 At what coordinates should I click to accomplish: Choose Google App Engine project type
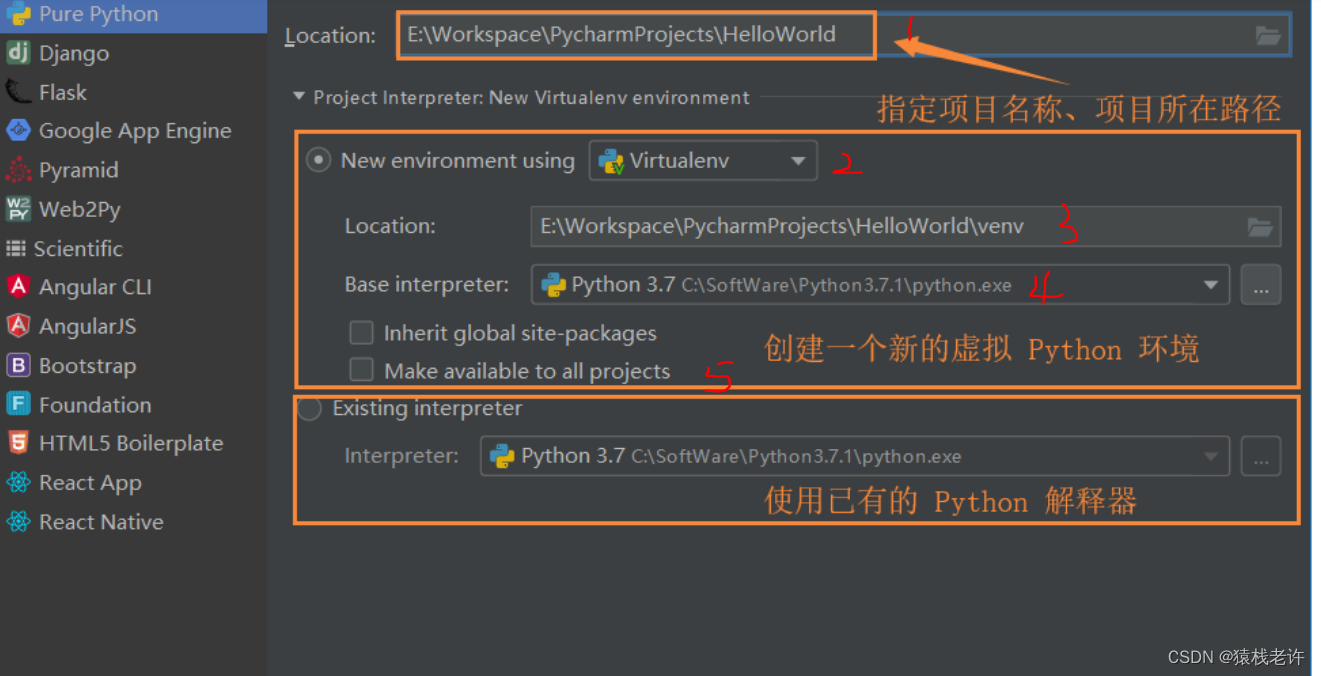pos(135,130)
